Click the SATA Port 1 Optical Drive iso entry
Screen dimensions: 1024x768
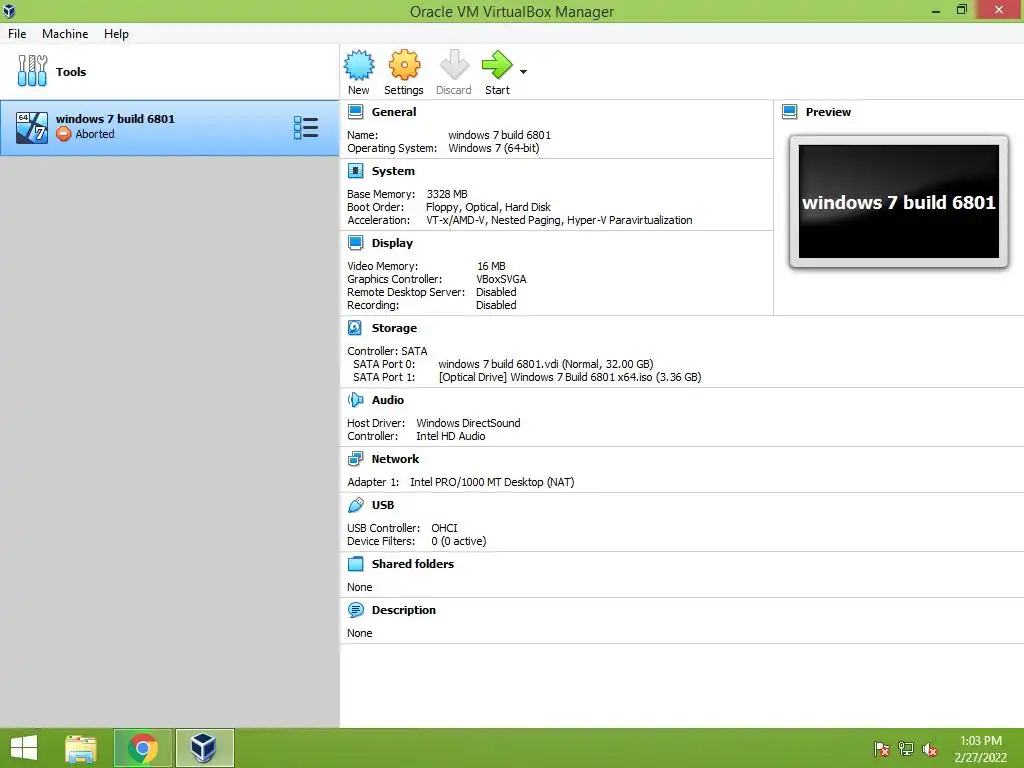(569, 377)
